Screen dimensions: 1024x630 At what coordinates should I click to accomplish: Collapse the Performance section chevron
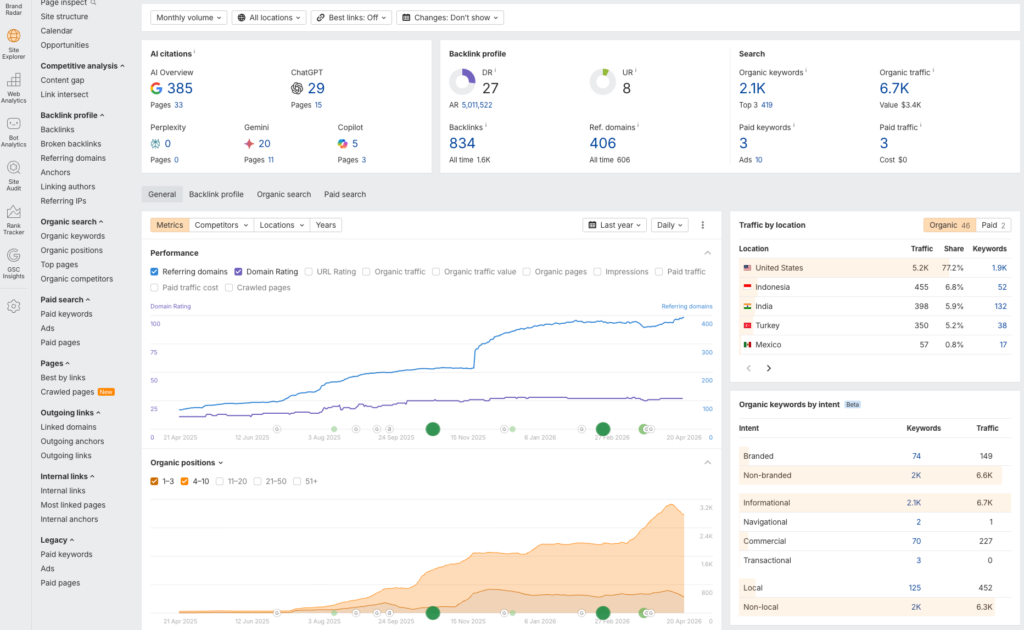[707, 253]
